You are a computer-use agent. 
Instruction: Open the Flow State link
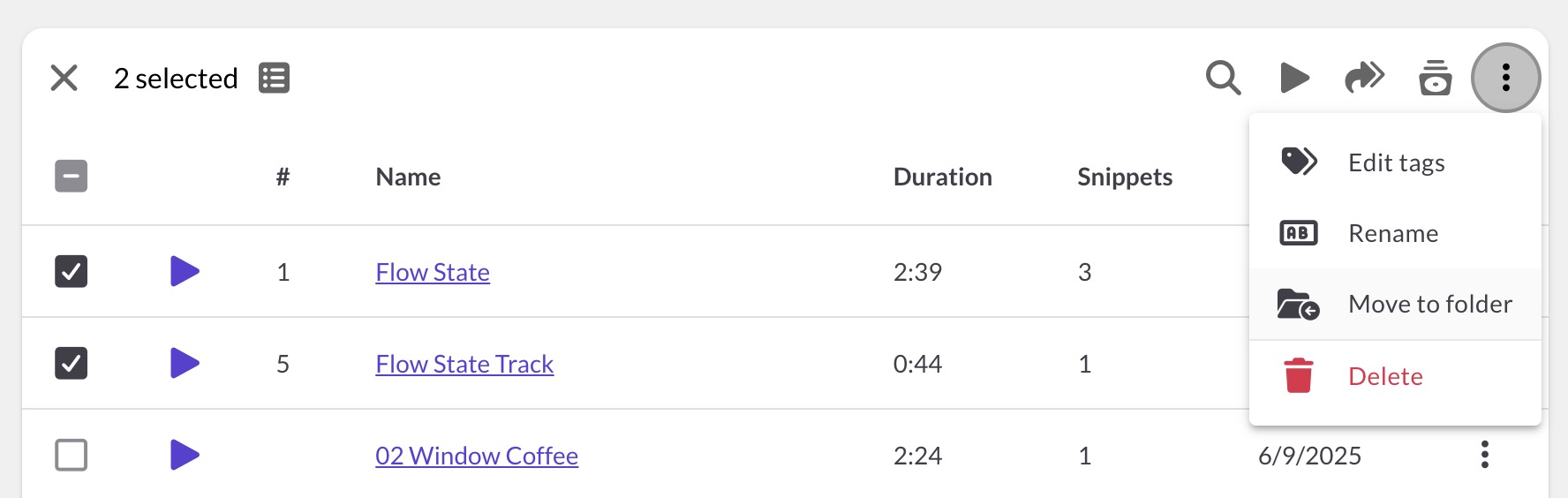click(433, 272)
